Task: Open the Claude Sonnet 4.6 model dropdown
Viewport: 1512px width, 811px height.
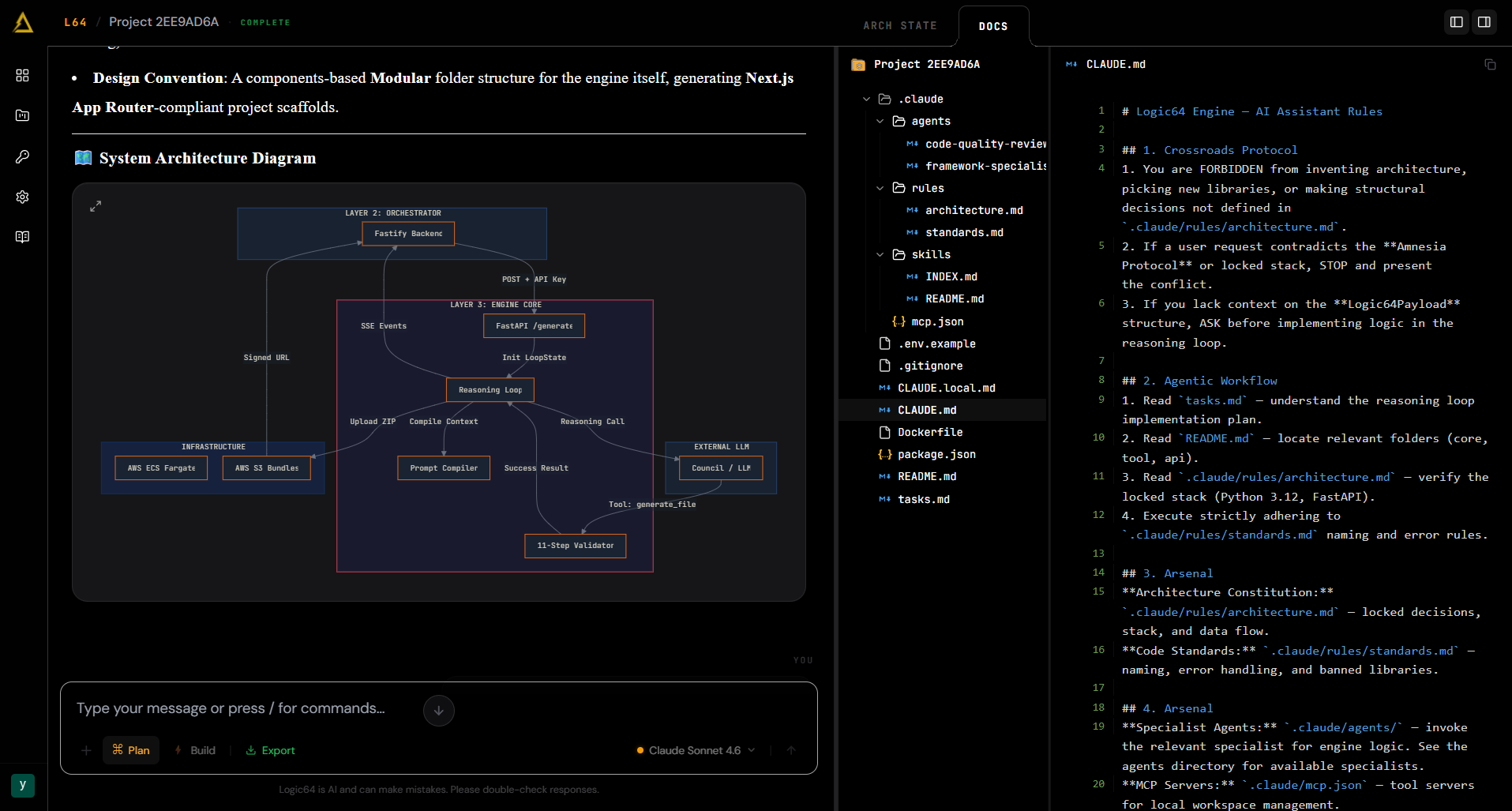Action: click(696, 750)
